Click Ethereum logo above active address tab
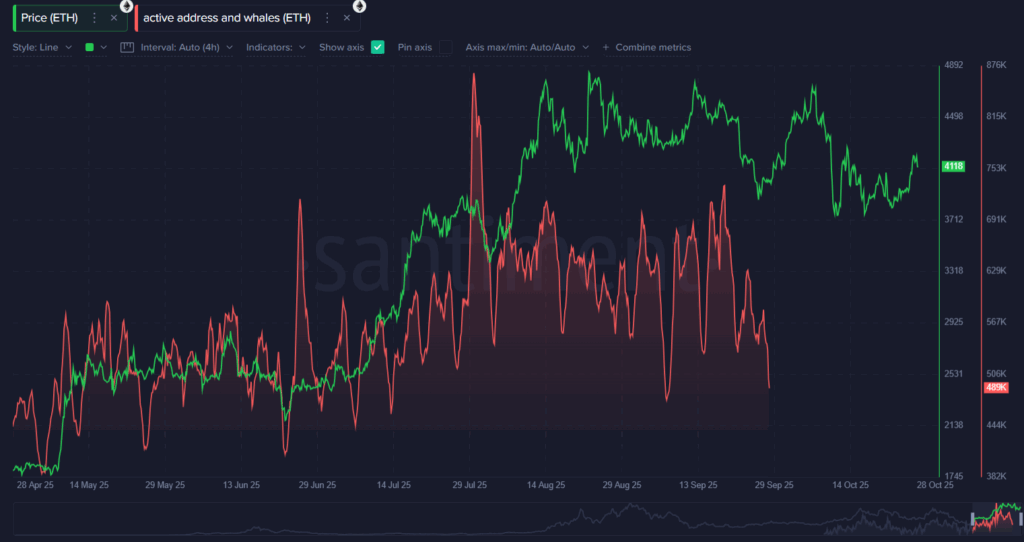1024x542 pixels. 359,5
